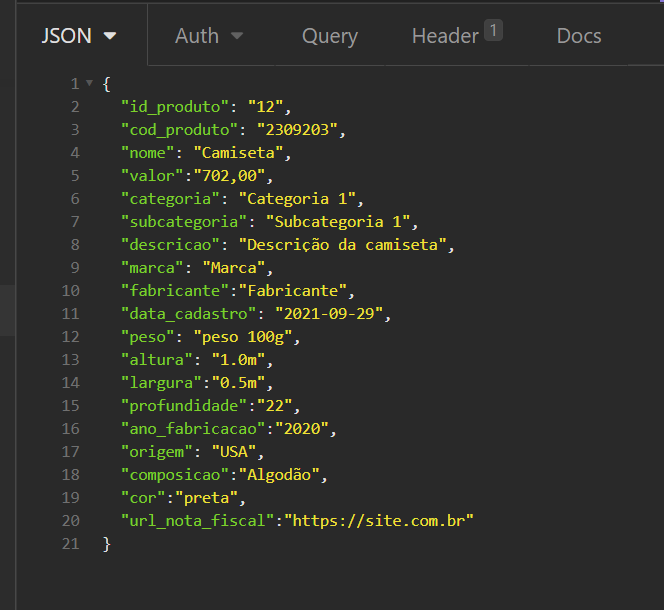Open the Auth tab dropdown
The width and height of the screenshot is (664, 610).
[209, 36]
